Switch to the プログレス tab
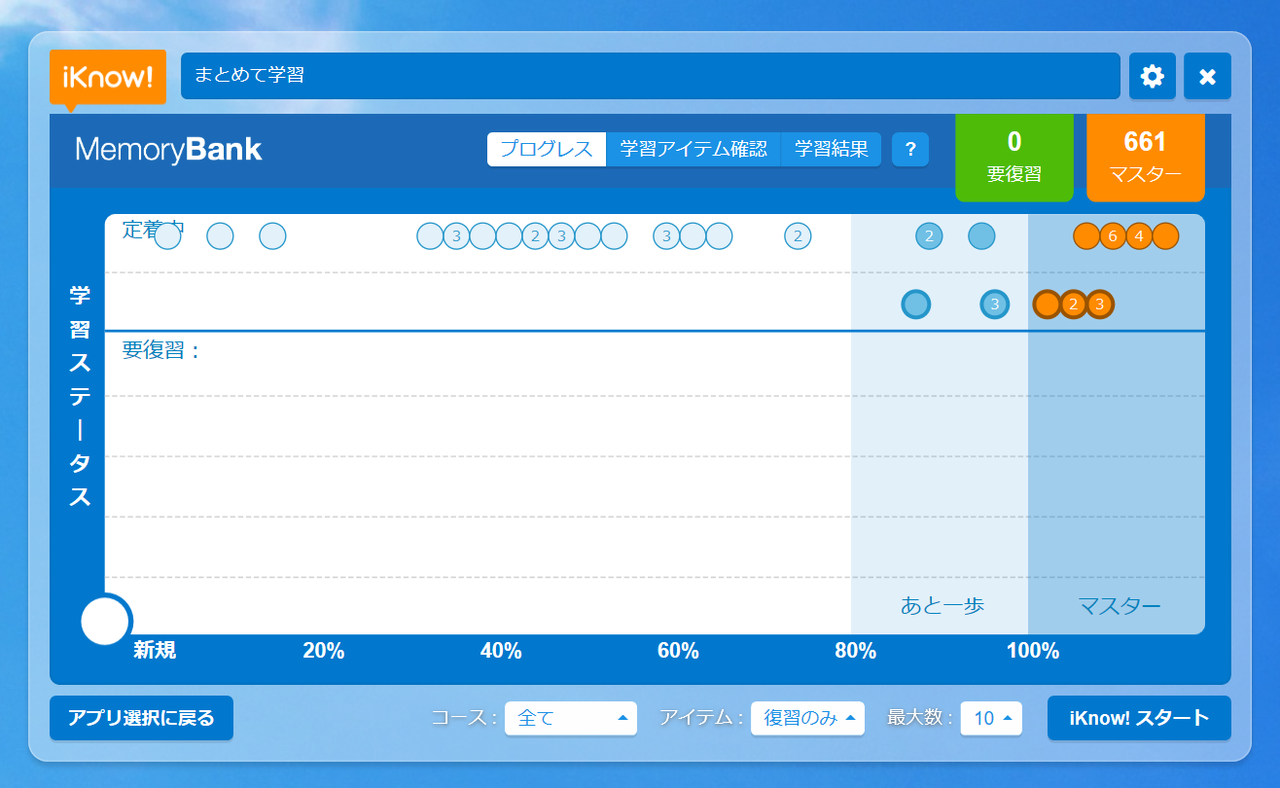 pyautogui.click(x=546, y=150)
